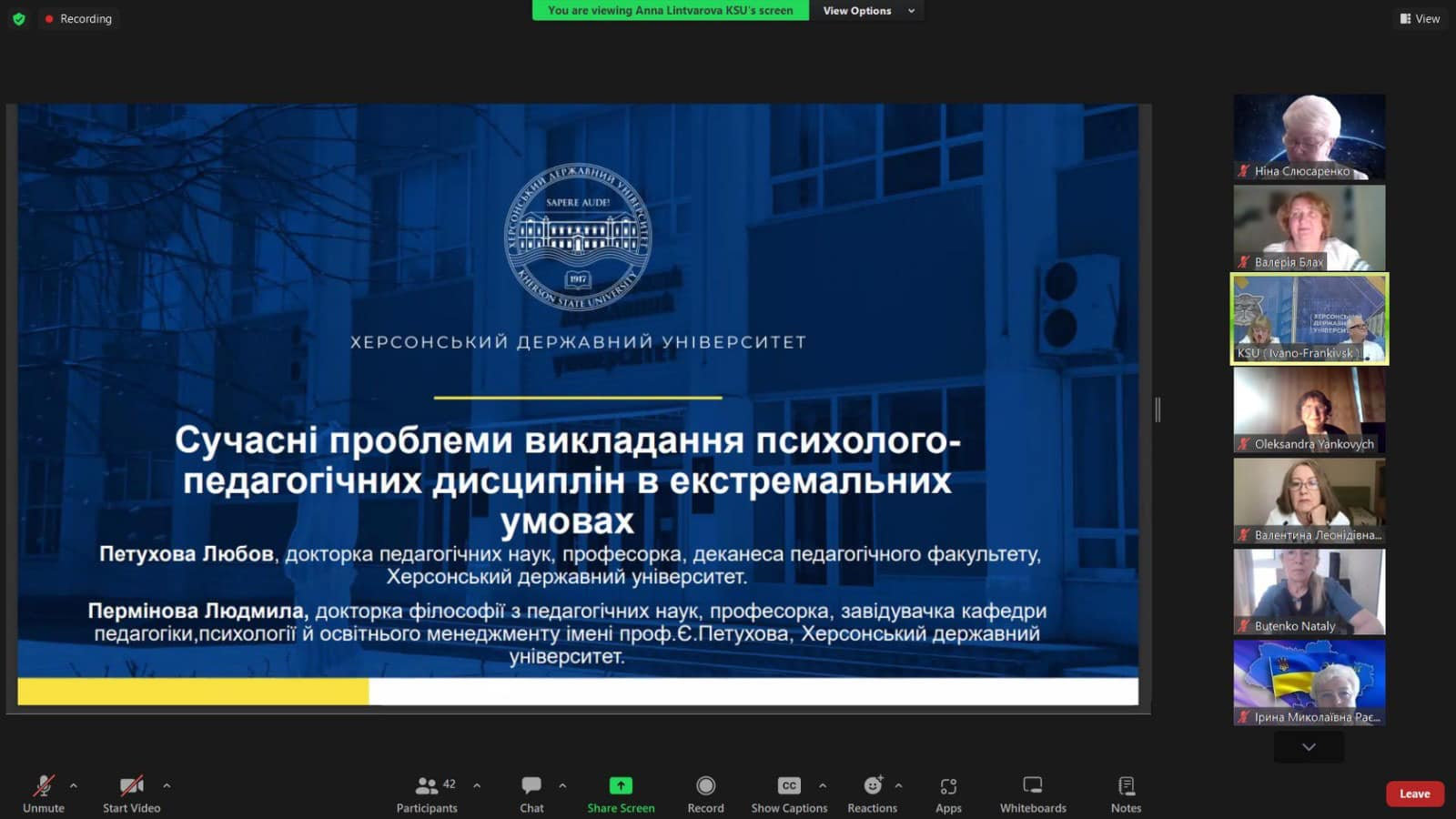
Task: Click the slide title 'Сучасні проблеми викладання'
Action: (x=568, y=480)
